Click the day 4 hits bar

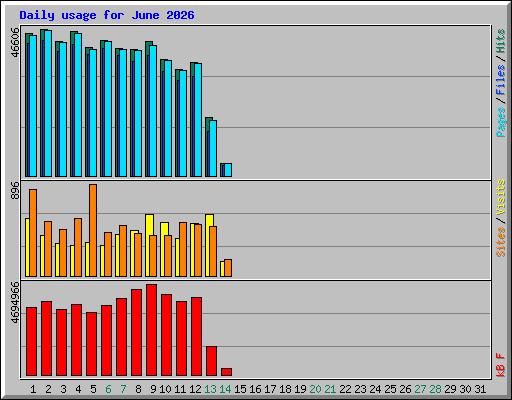click(x=72, y=104)
